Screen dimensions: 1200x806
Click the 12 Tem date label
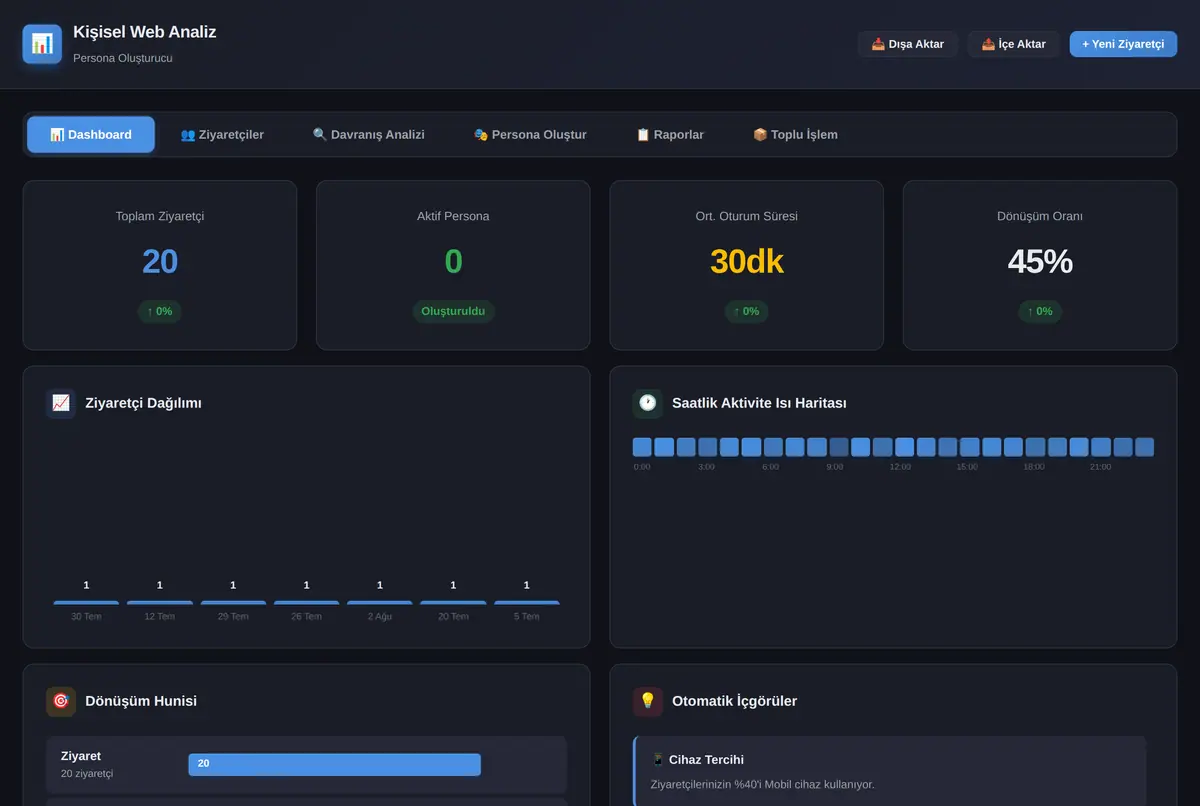[159, 617]
